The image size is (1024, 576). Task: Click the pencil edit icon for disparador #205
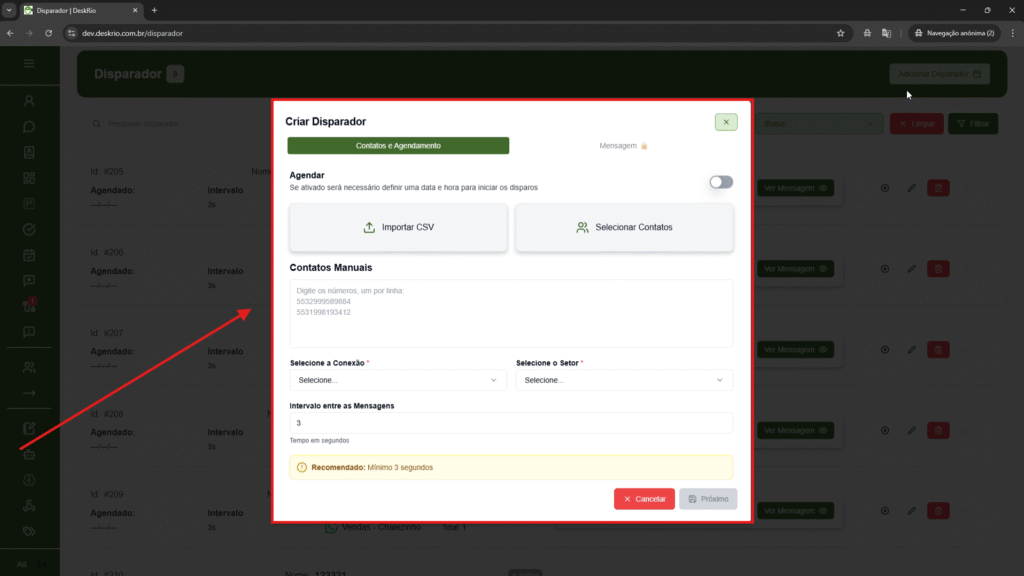point(911,188)
